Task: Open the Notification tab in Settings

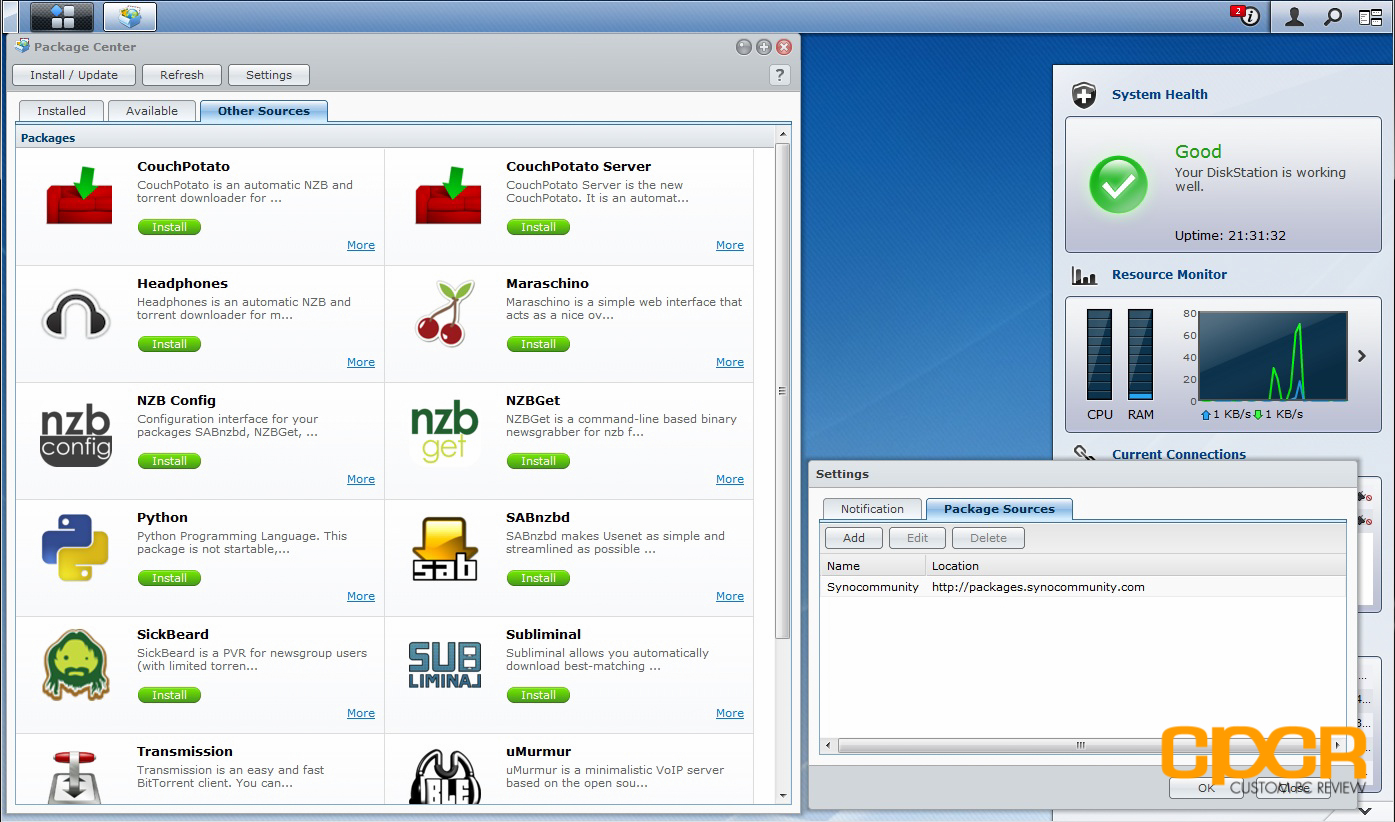Action: coord(872,509)
